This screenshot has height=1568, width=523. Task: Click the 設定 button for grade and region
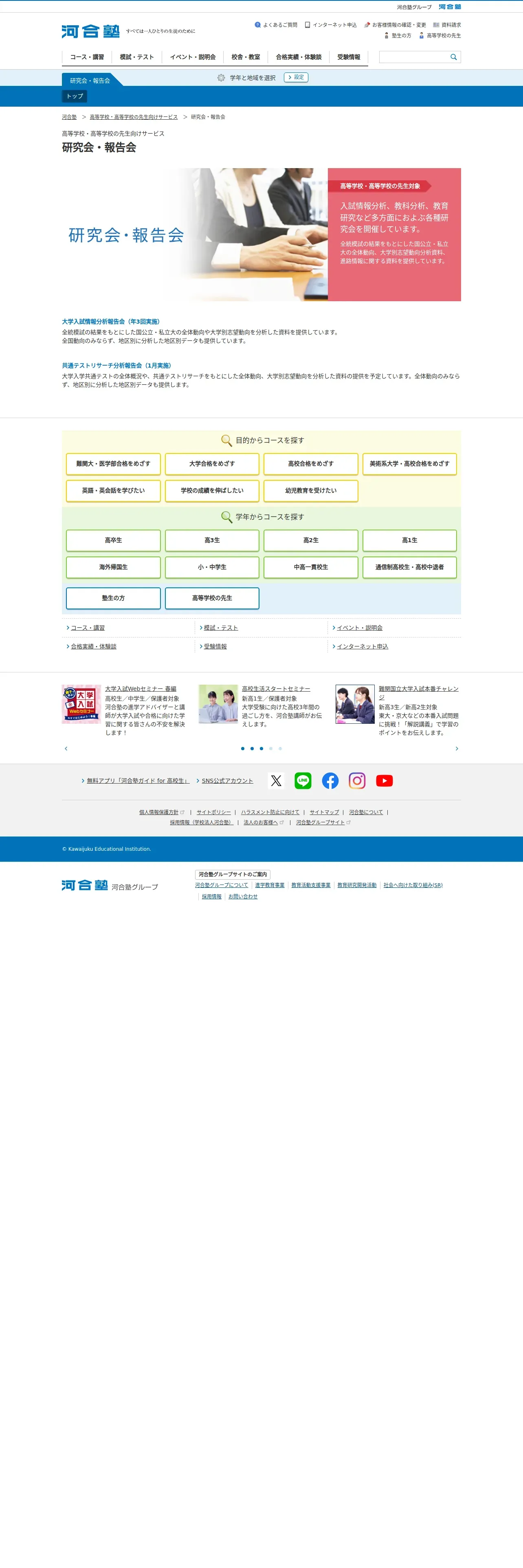coord(296,77)
